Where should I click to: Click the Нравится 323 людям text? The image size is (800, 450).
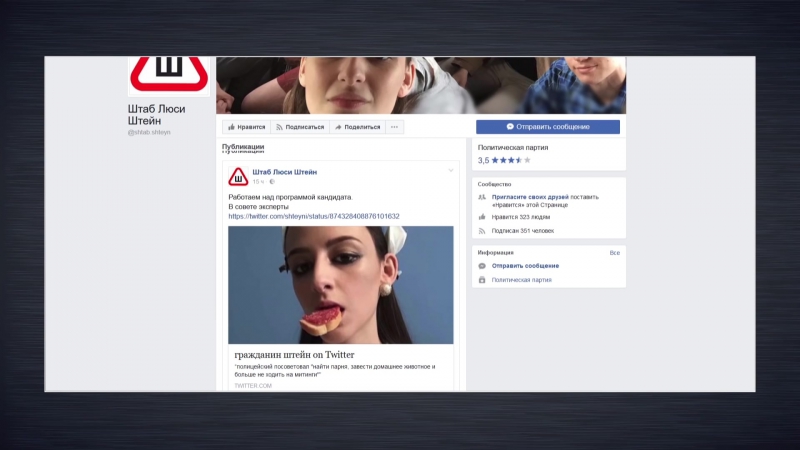521,217
